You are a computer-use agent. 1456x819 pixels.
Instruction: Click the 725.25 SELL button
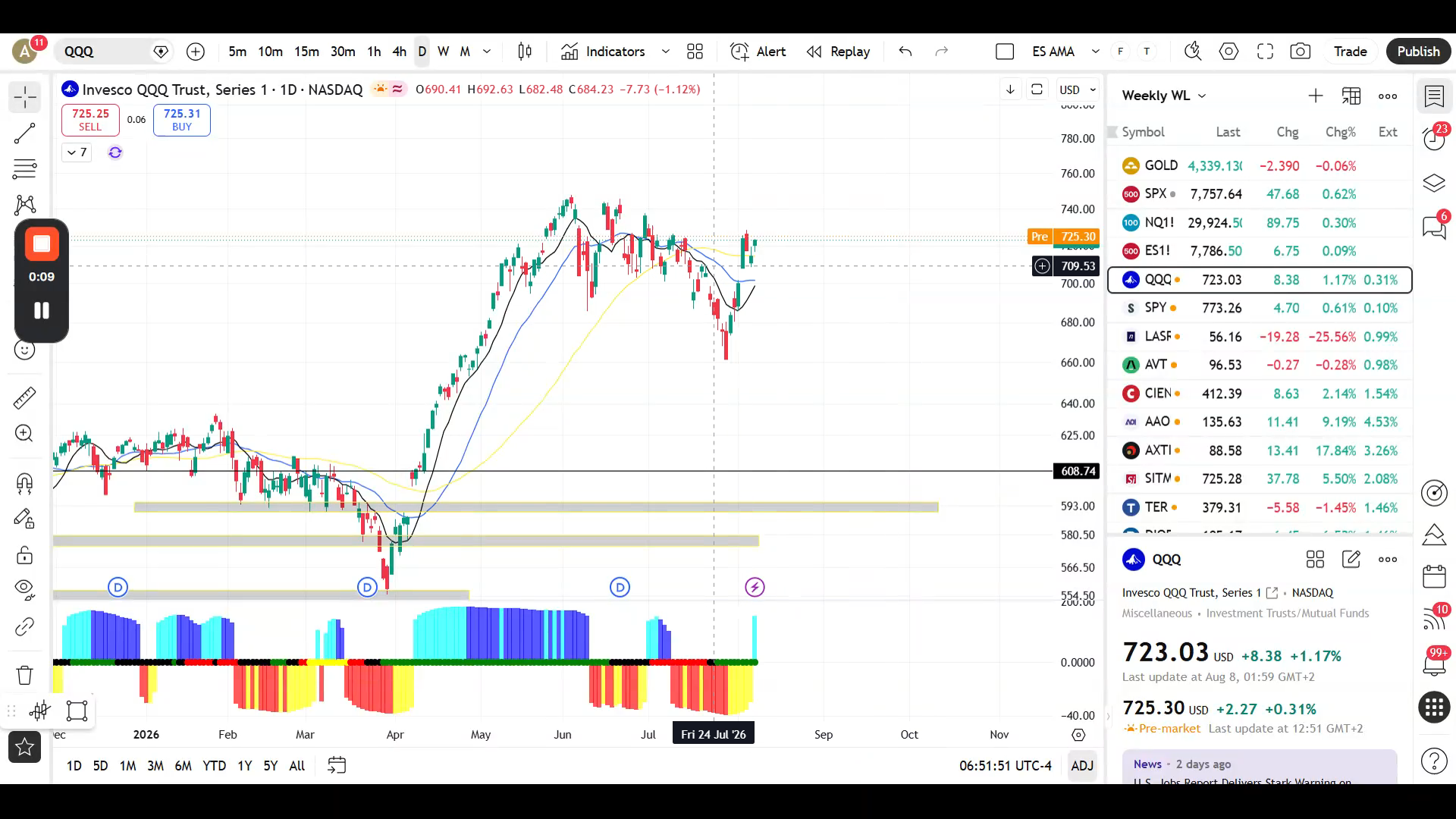click(x=90, y=120)
